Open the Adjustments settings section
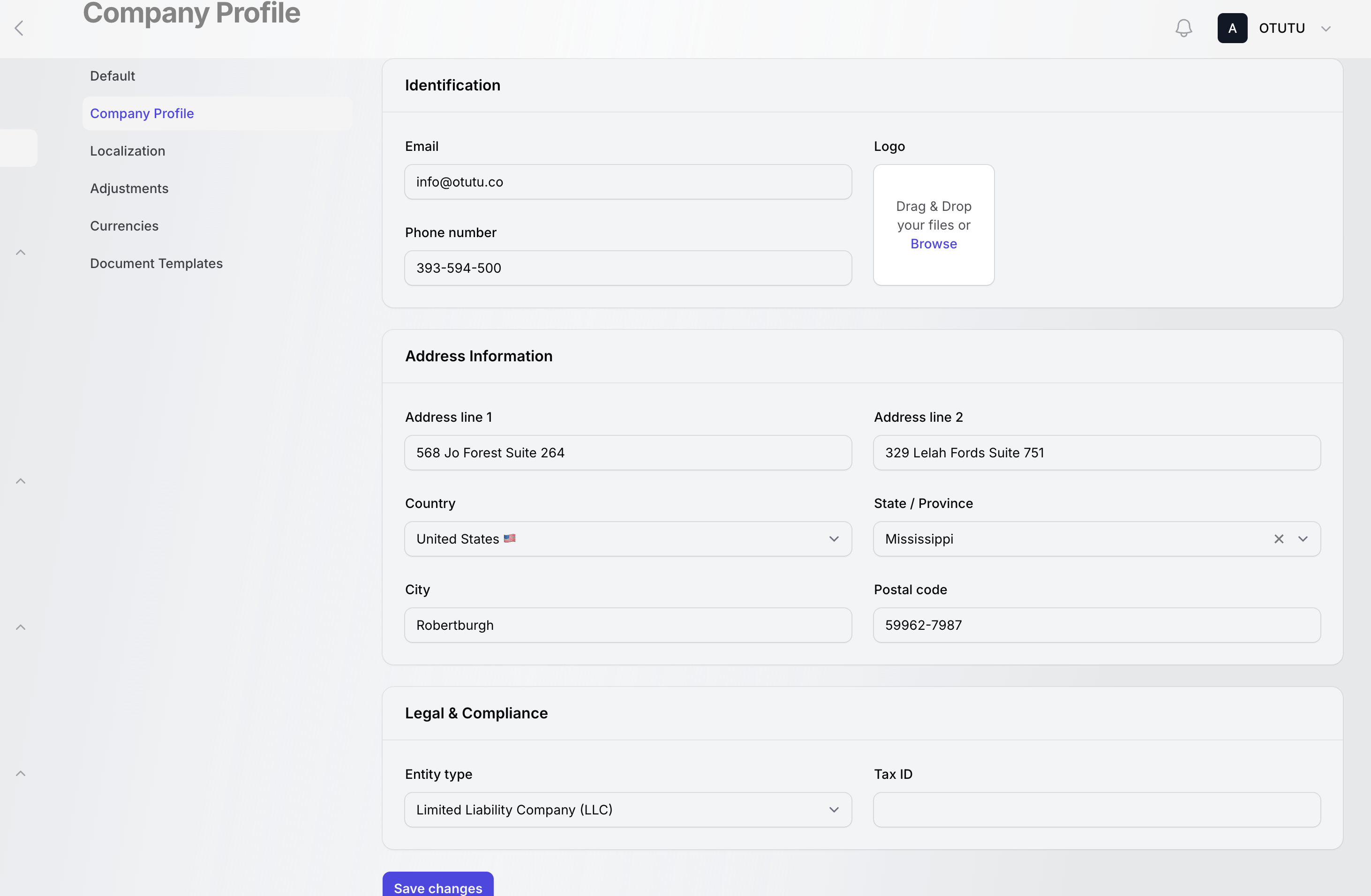The width and height of the screenshot is (1371, 896). pyautogui.click(x=129, y=188)
